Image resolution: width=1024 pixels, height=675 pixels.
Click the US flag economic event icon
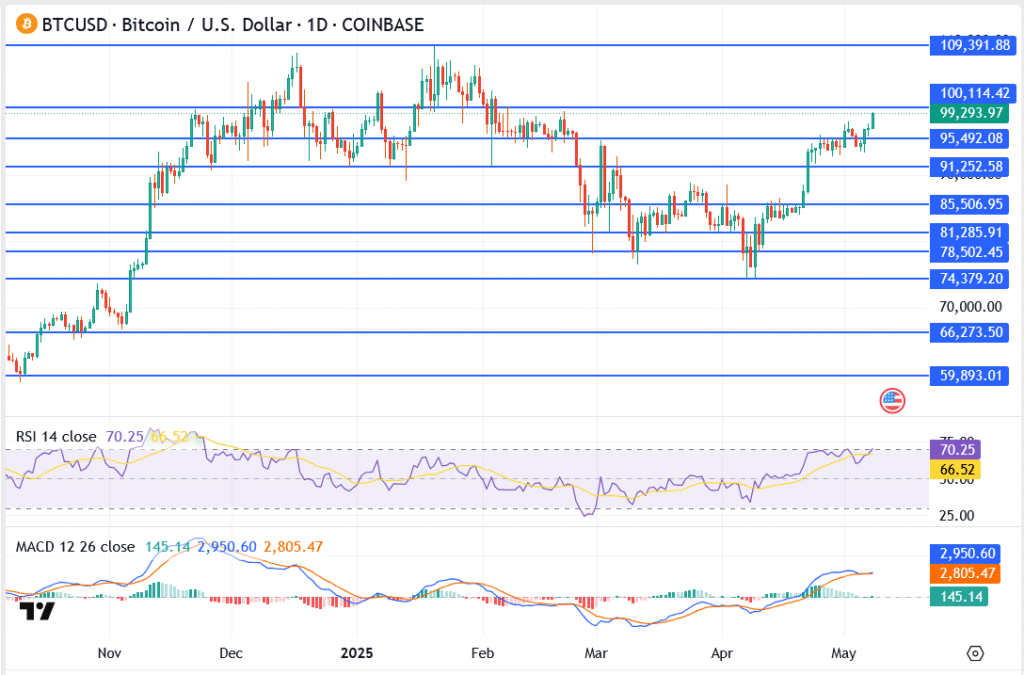(x=892, y=401)
